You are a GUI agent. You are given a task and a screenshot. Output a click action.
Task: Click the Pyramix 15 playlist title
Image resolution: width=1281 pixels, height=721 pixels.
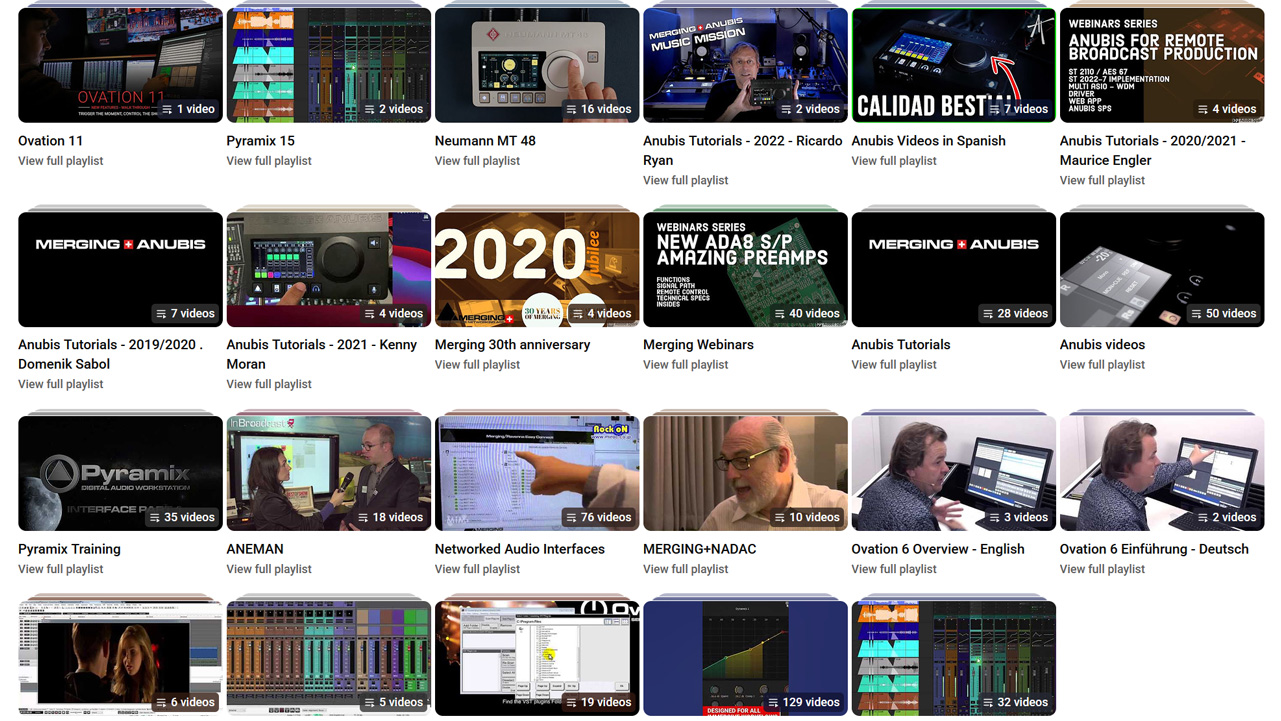[x=261, y=141]
